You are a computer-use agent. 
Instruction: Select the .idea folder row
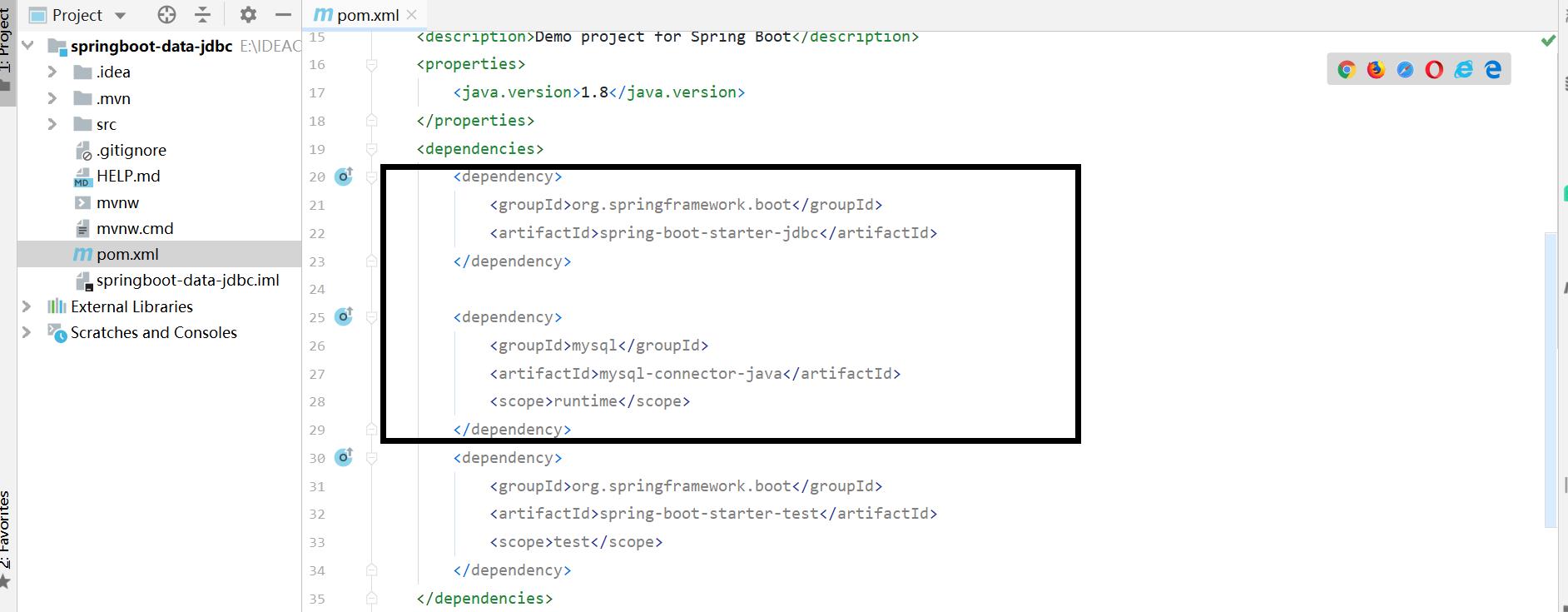click(159, 72)
